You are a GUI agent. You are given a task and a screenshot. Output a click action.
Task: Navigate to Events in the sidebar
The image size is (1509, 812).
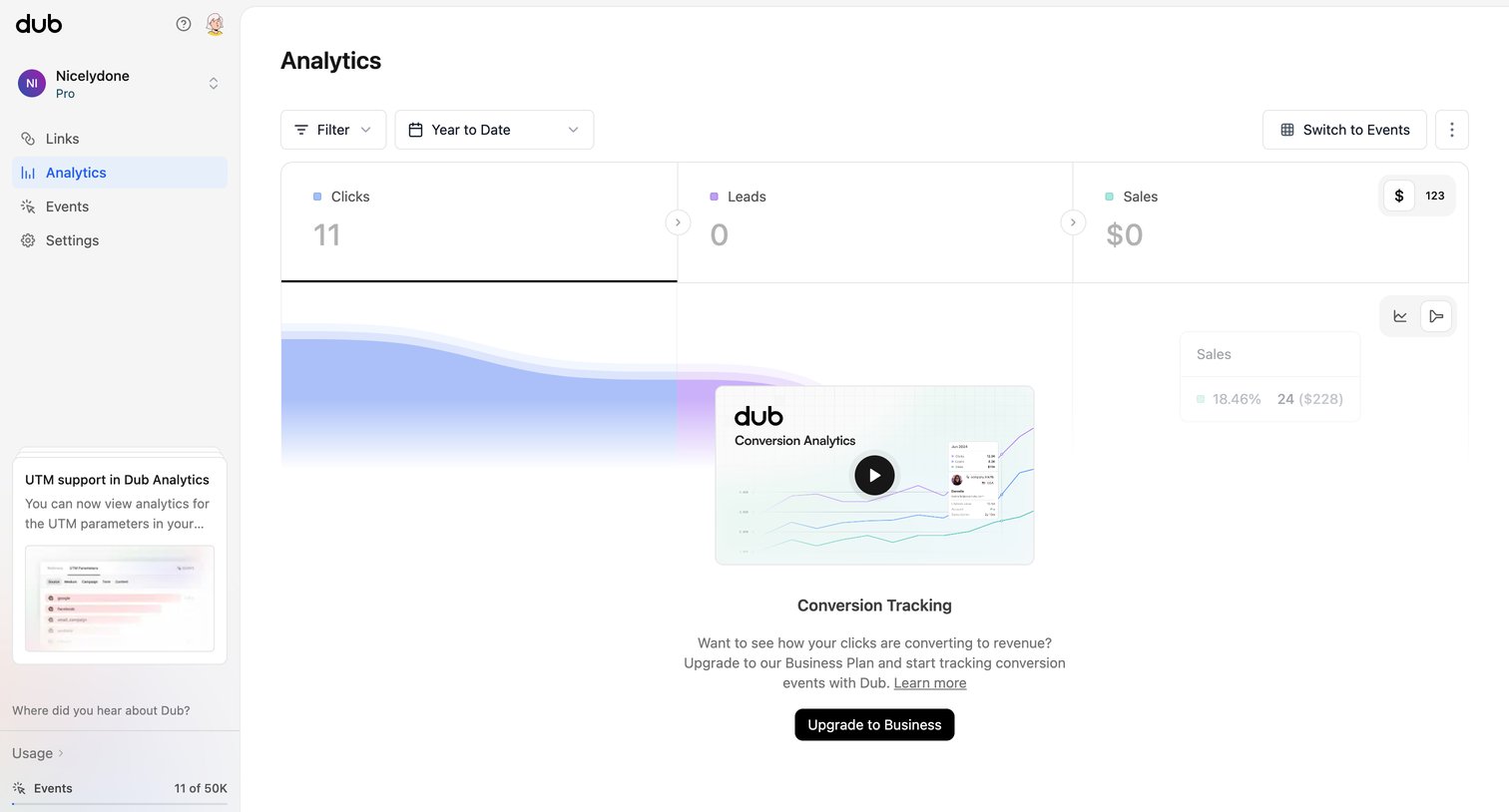tap(120, 206)
